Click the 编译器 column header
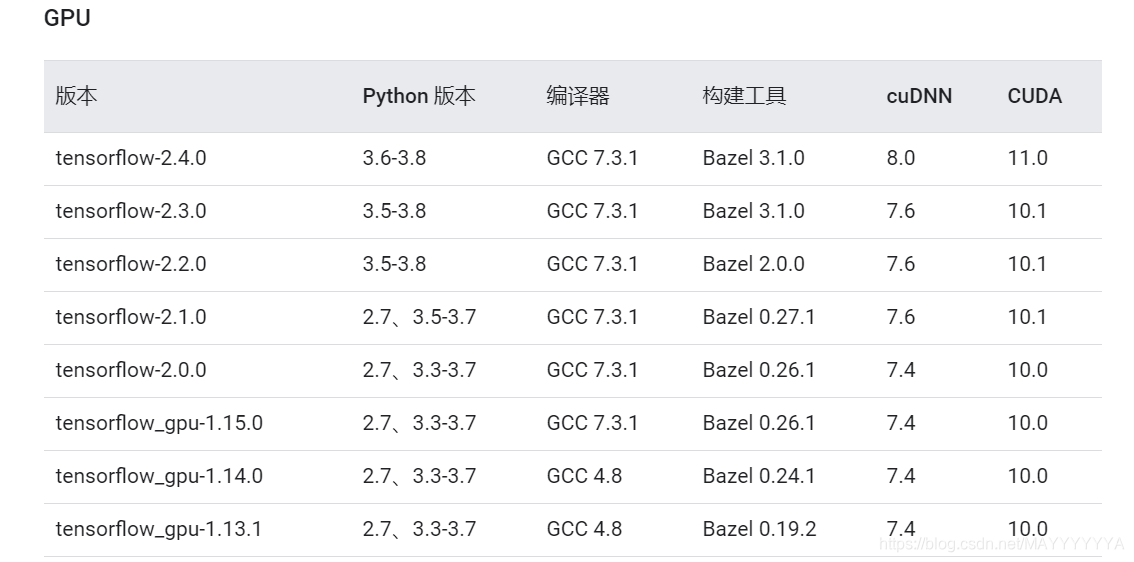The height and width of the screenshot is (562, 1134). click(578, 96)
